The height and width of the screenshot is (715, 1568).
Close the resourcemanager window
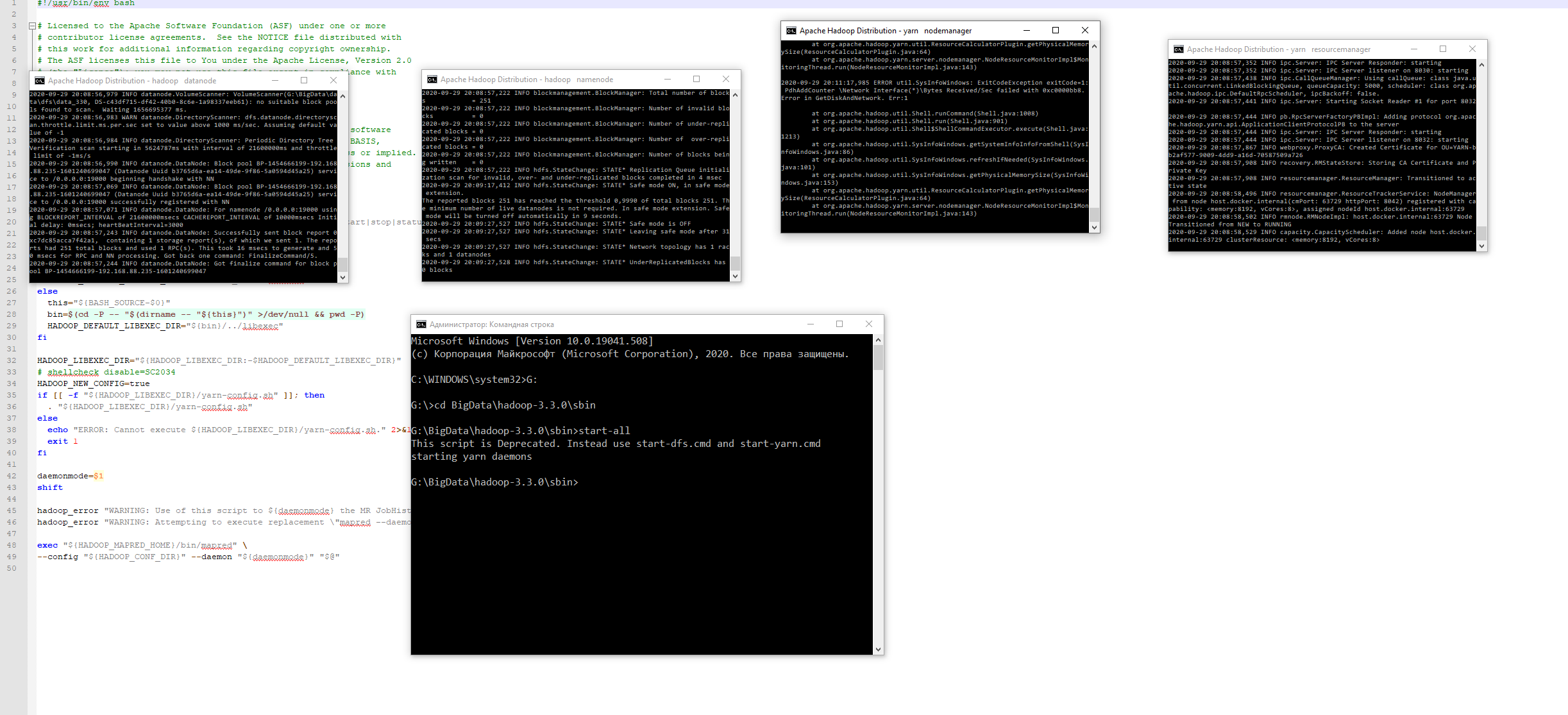pos(1472,49)
